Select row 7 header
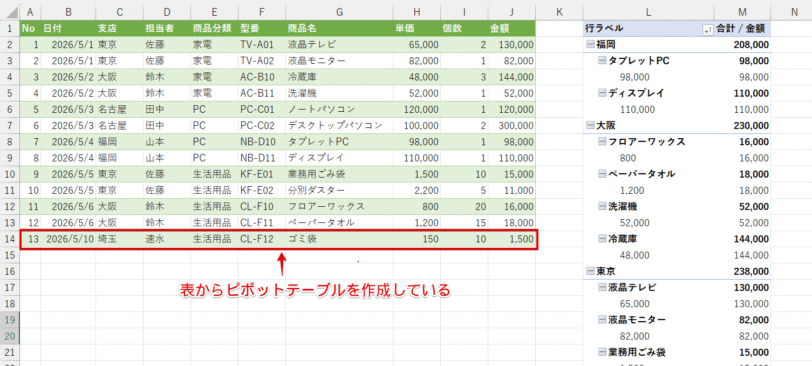The width and height of the screenshot is (812, 366). click(10, 125)
